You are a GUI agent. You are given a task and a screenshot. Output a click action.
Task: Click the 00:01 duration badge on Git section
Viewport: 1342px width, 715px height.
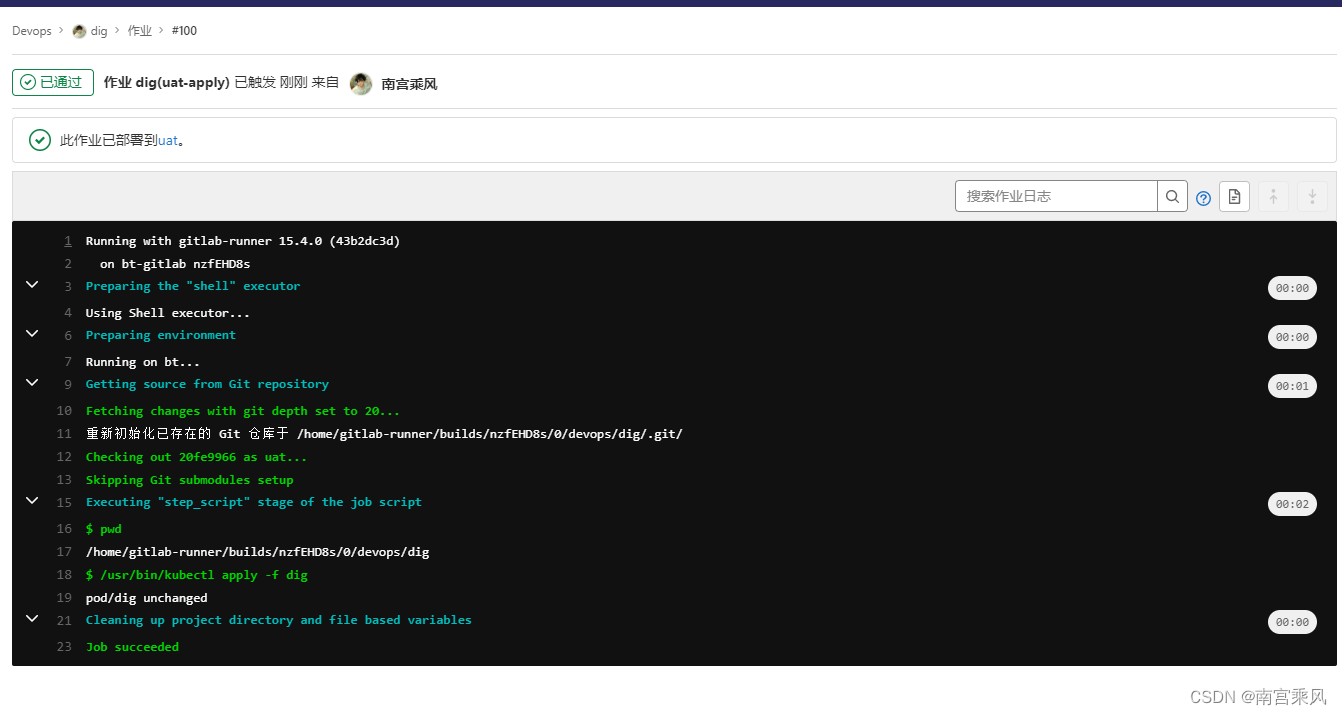click(x=1292, y=385)
